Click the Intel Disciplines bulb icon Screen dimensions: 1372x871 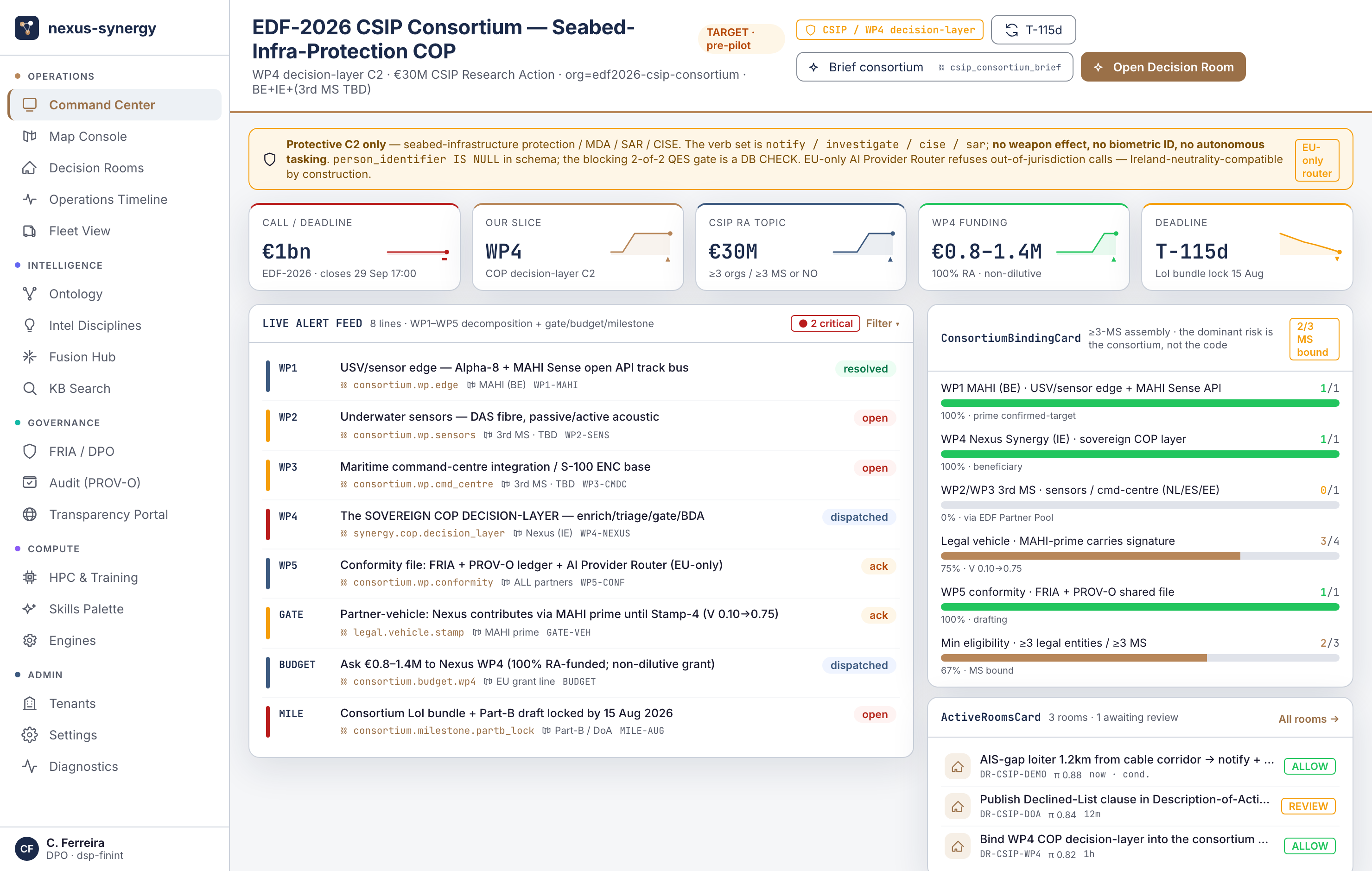(x=30, y=325)
